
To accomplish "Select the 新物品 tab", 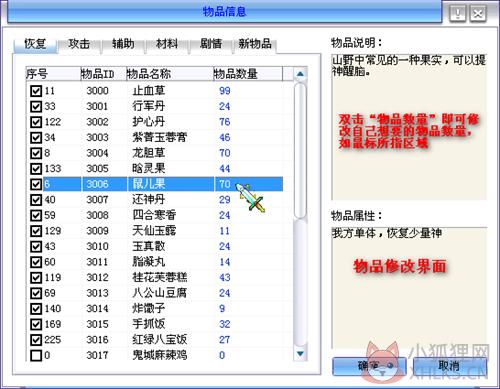I will point(255,44).
